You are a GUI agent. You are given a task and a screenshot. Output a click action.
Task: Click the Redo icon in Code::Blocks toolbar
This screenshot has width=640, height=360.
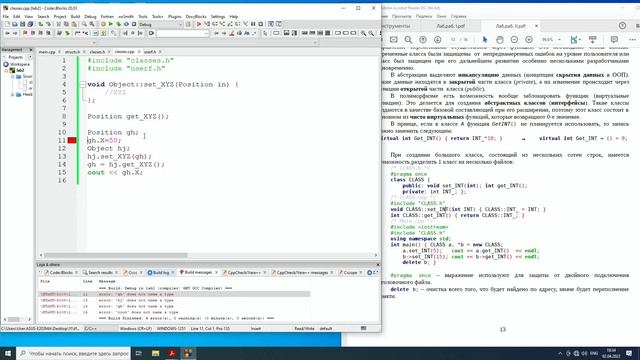pyautogui.click(x=48, y=24)
